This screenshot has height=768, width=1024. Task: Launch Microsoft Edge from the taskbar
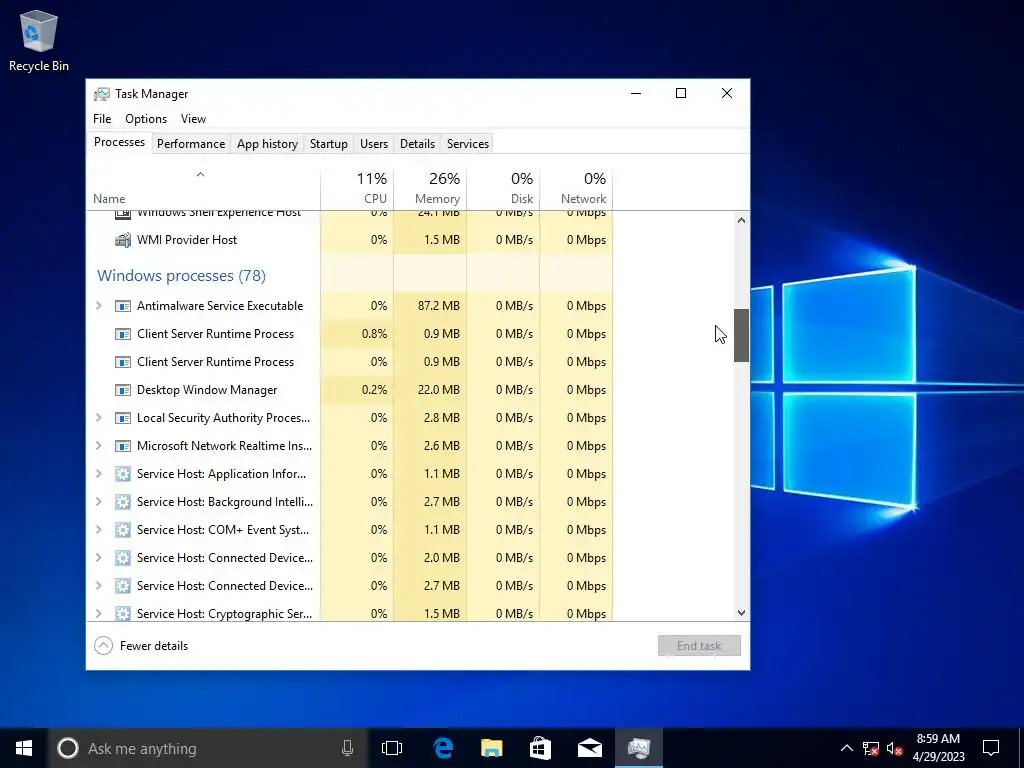tap(443, 748)
